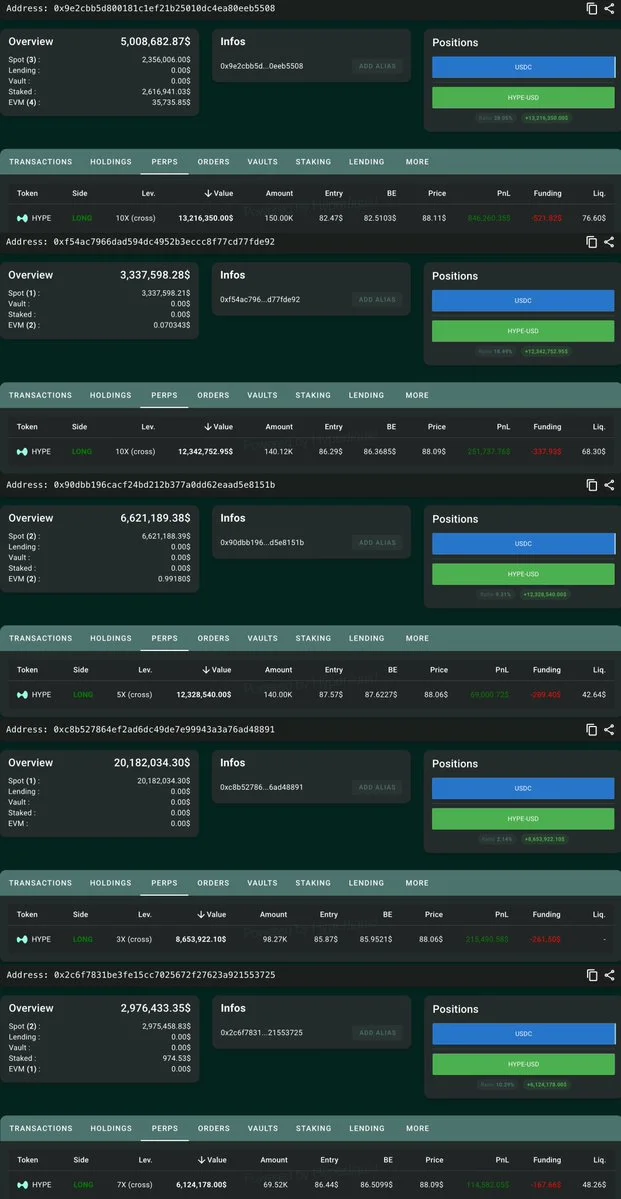Add alias for 0xf54ac796...d77fde92

[377, 300]
